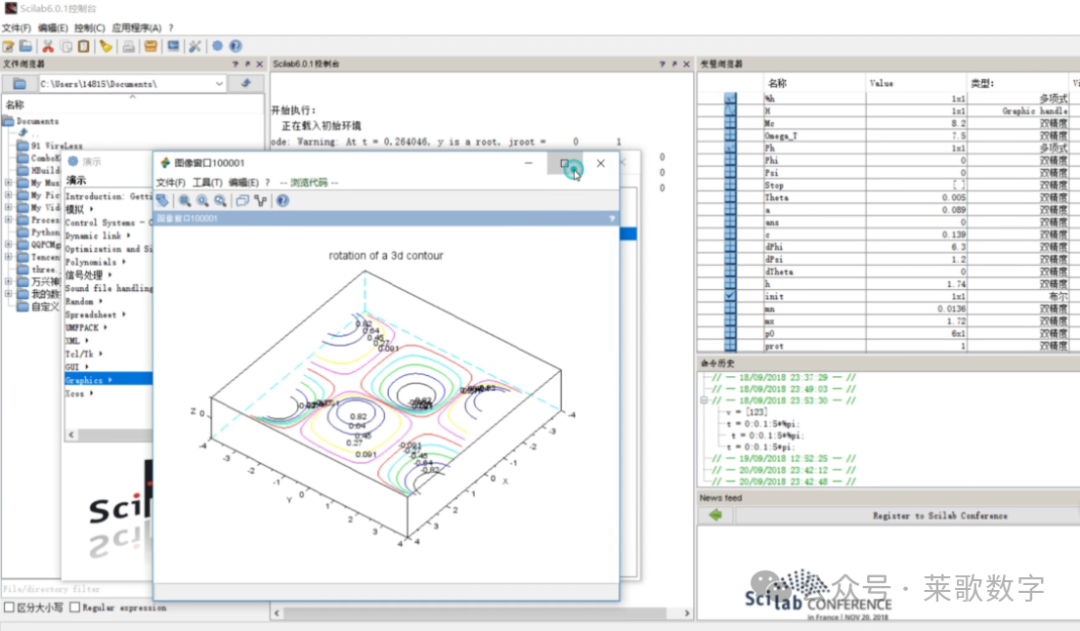Select the Random demo entry
Image resolution: width=1080 pixels, height=631 pixels.
[x=79, y=301]
